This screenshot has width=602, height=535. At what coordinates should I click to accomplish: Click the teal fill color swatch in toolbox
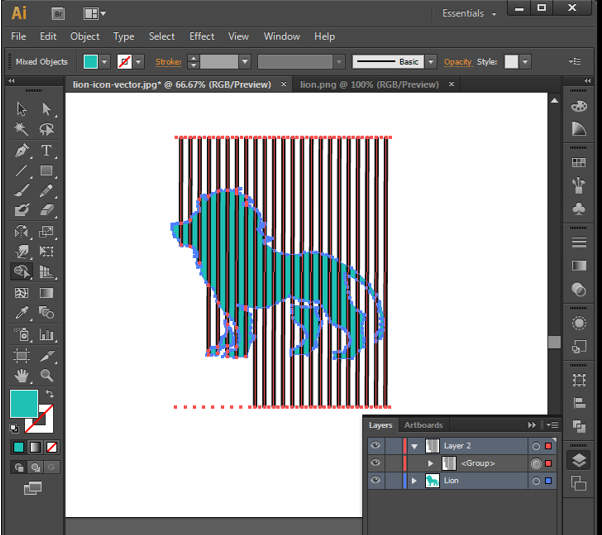24,404
